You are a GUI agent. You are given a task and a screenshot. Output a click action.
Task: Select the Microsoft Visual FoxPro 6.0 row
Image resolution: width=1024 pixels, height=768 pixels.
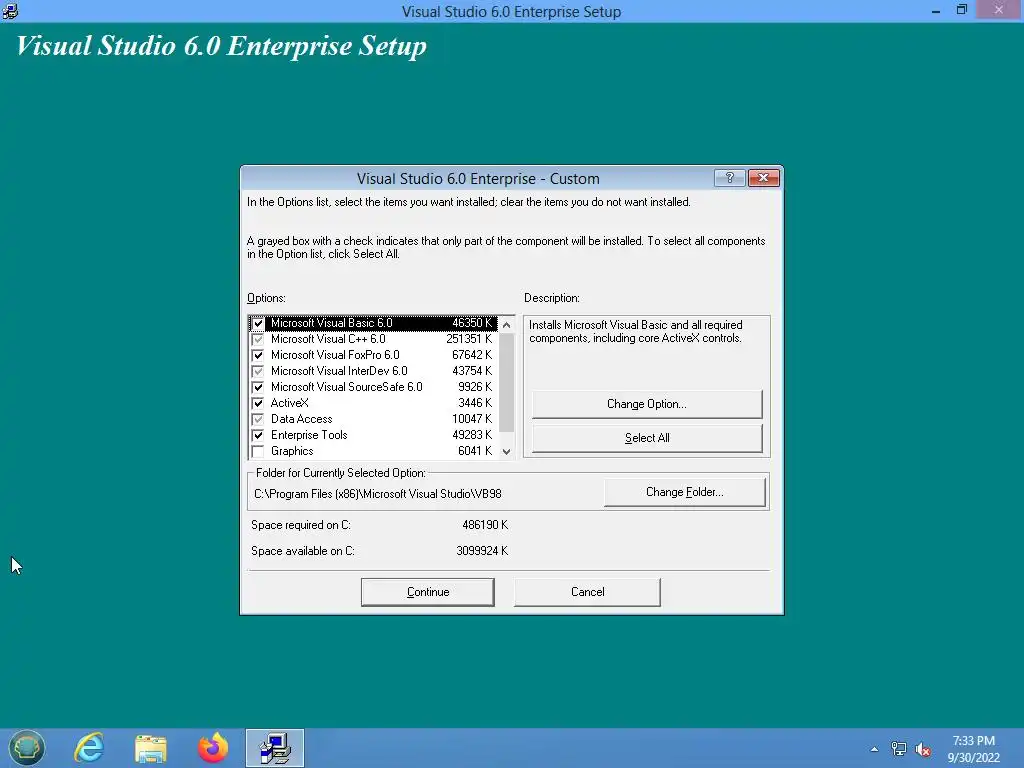click(x=373, y=355)
